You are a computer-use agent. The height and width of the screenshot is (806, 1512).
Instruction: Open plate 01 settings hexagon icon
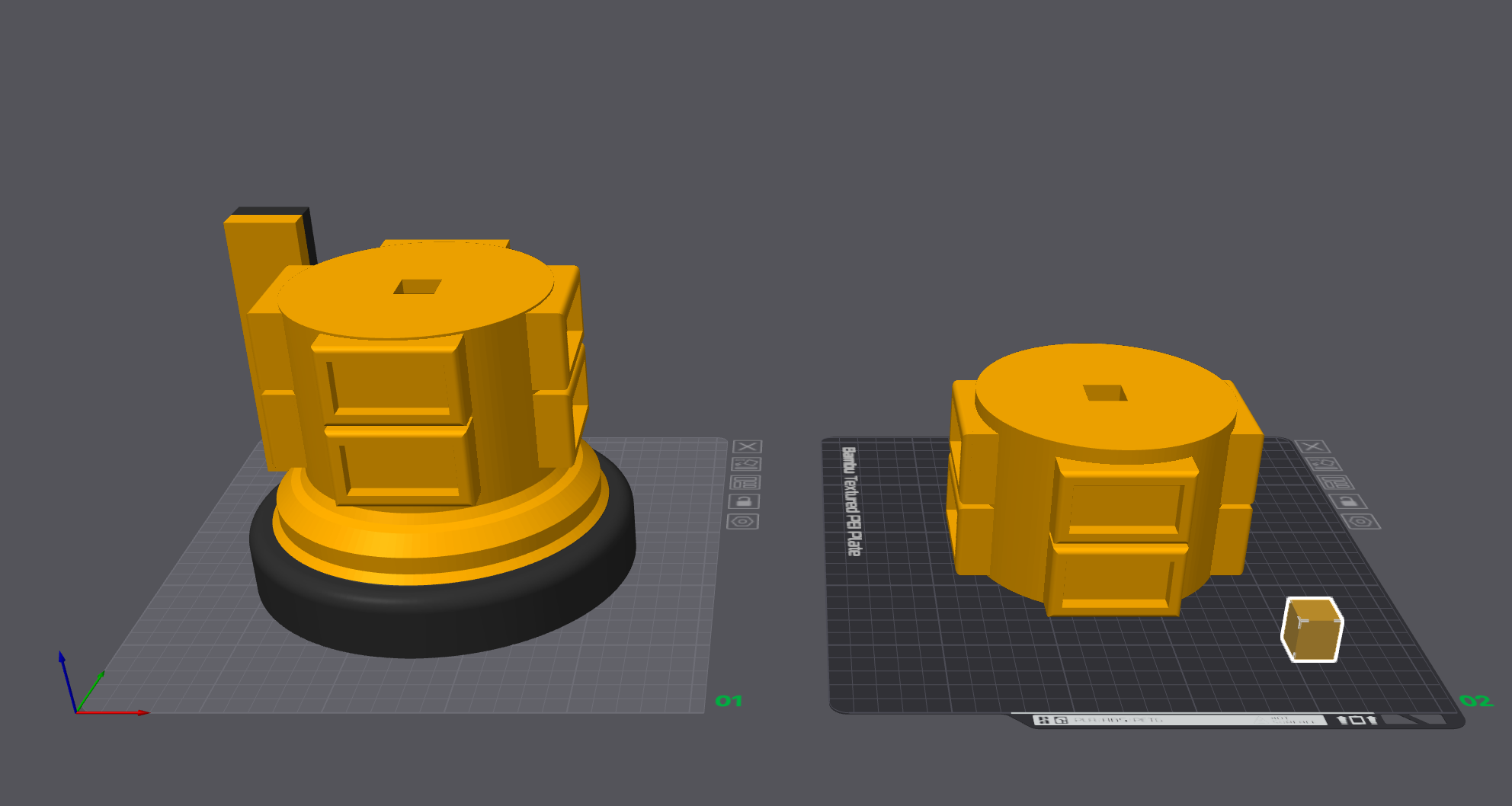click(742, 521)
